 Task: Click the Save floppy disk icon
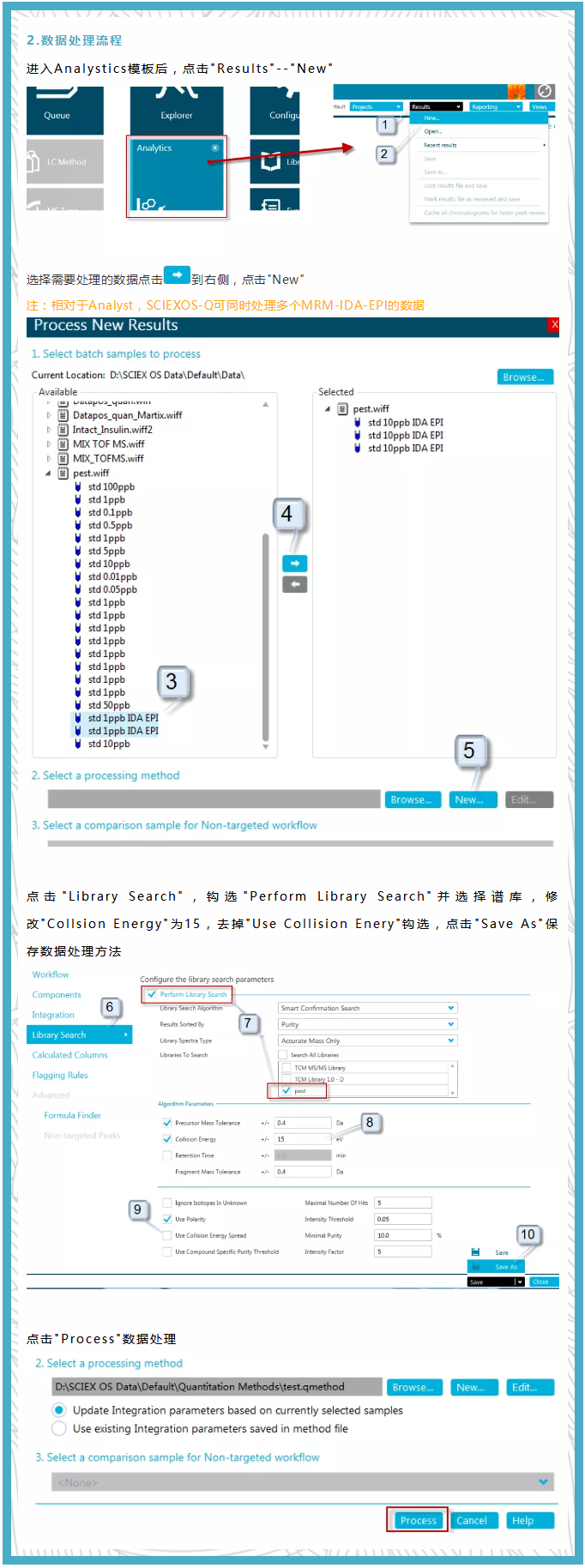[475, 1252]
